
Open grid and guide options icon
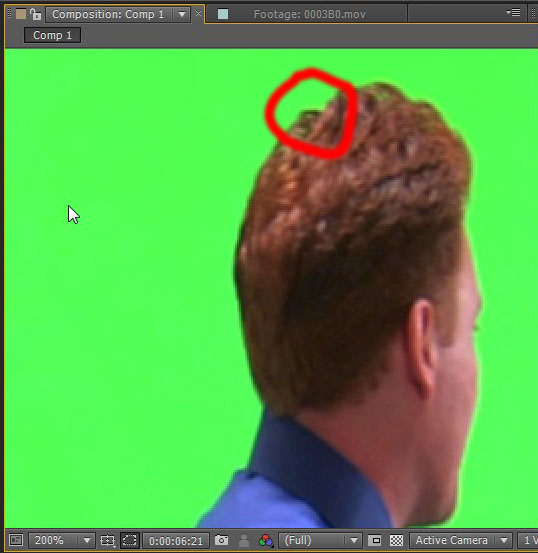pyautogui.click(x=107, y=540)
